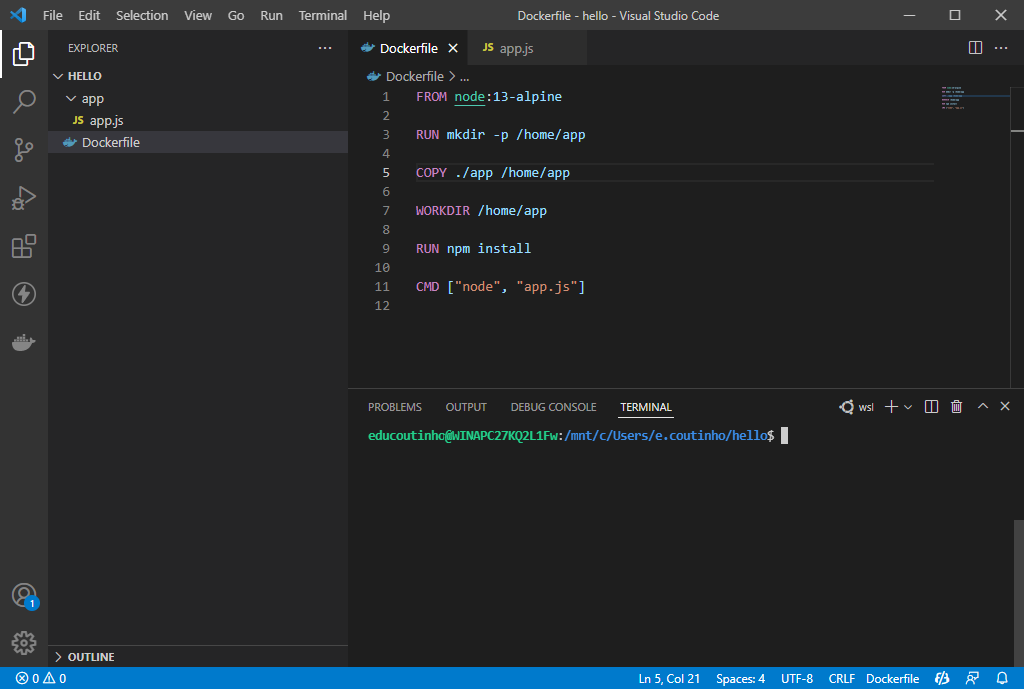Kill terminal with trash icon

pyautogui.click(x=956, y=407)
